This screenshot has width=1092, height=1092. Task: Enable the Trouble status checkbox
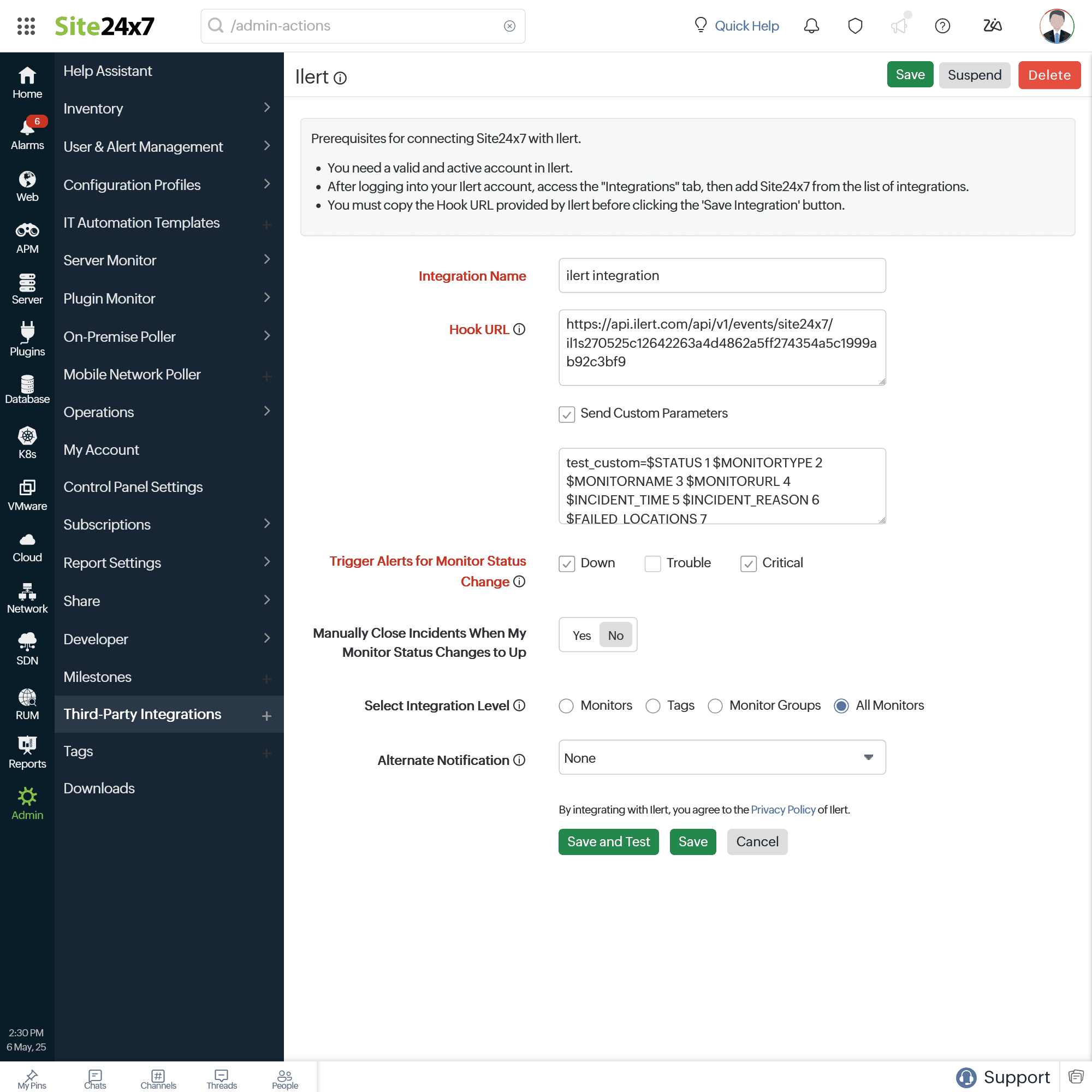pyautogui.click(x=652, y=563)
